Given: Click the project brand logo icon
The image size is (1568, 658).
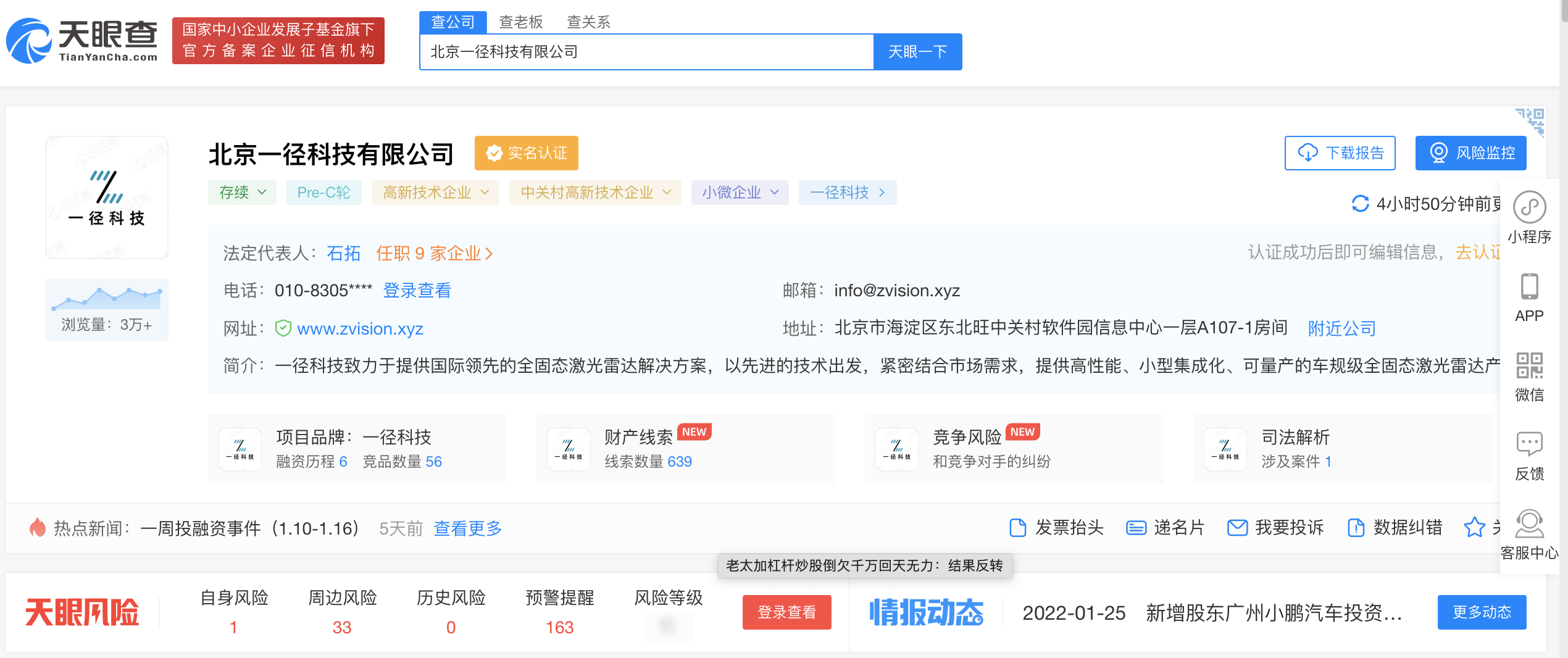Looking at the screenshot, I should click(240, 449).
